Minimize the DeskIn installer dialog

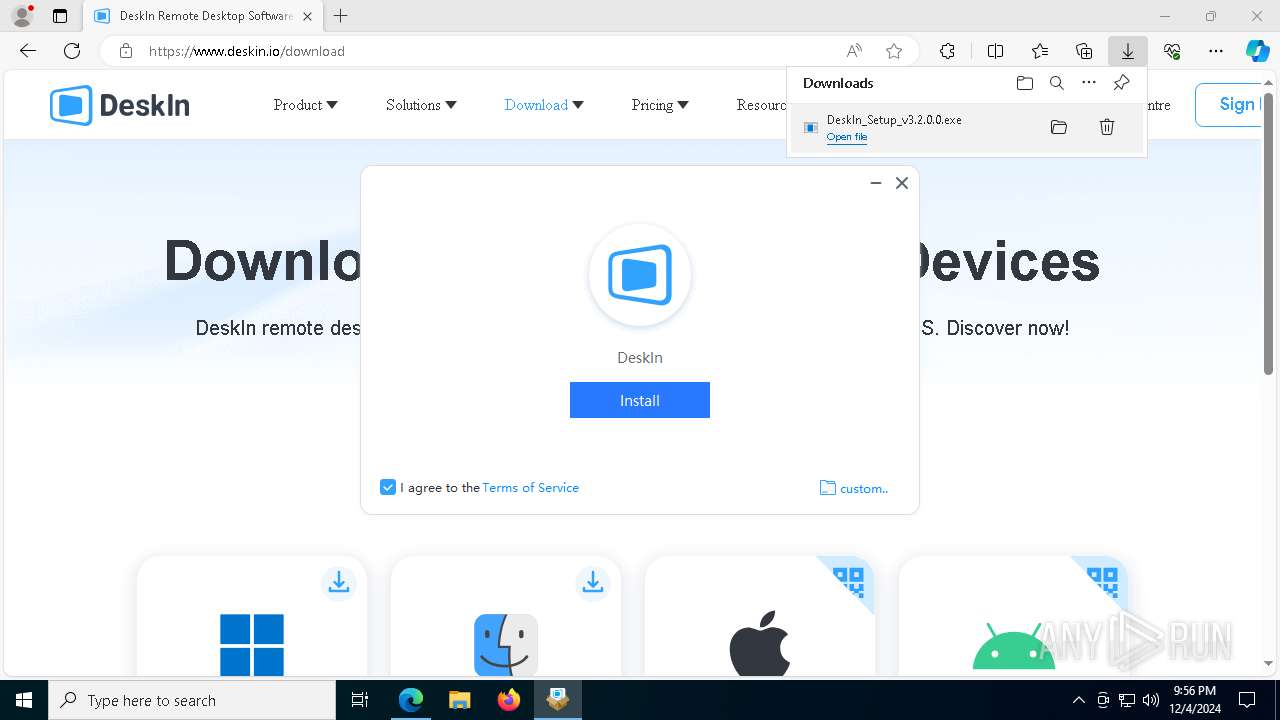(875, 183)
